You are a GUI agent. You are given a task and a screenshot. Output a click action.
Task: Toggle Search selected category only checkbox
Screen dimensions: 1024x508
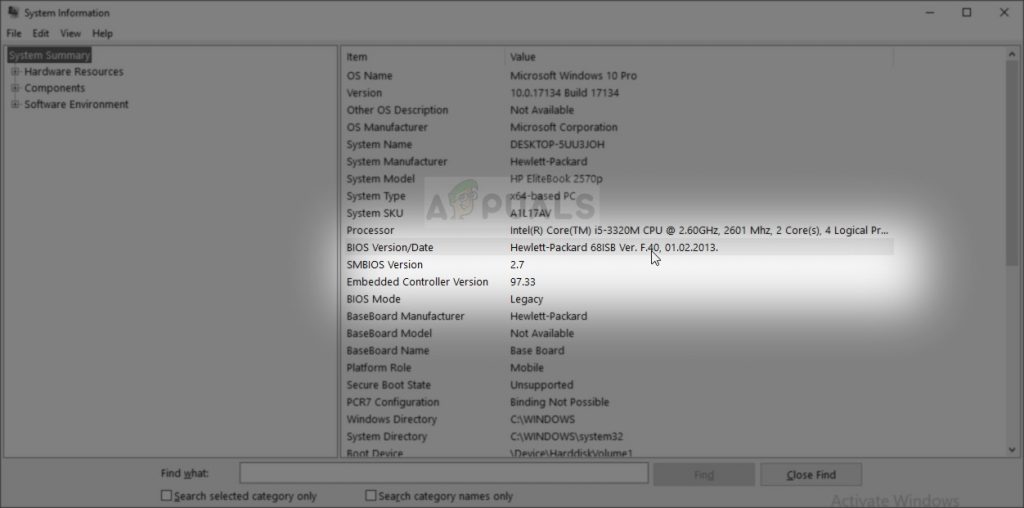coord(167,496)
